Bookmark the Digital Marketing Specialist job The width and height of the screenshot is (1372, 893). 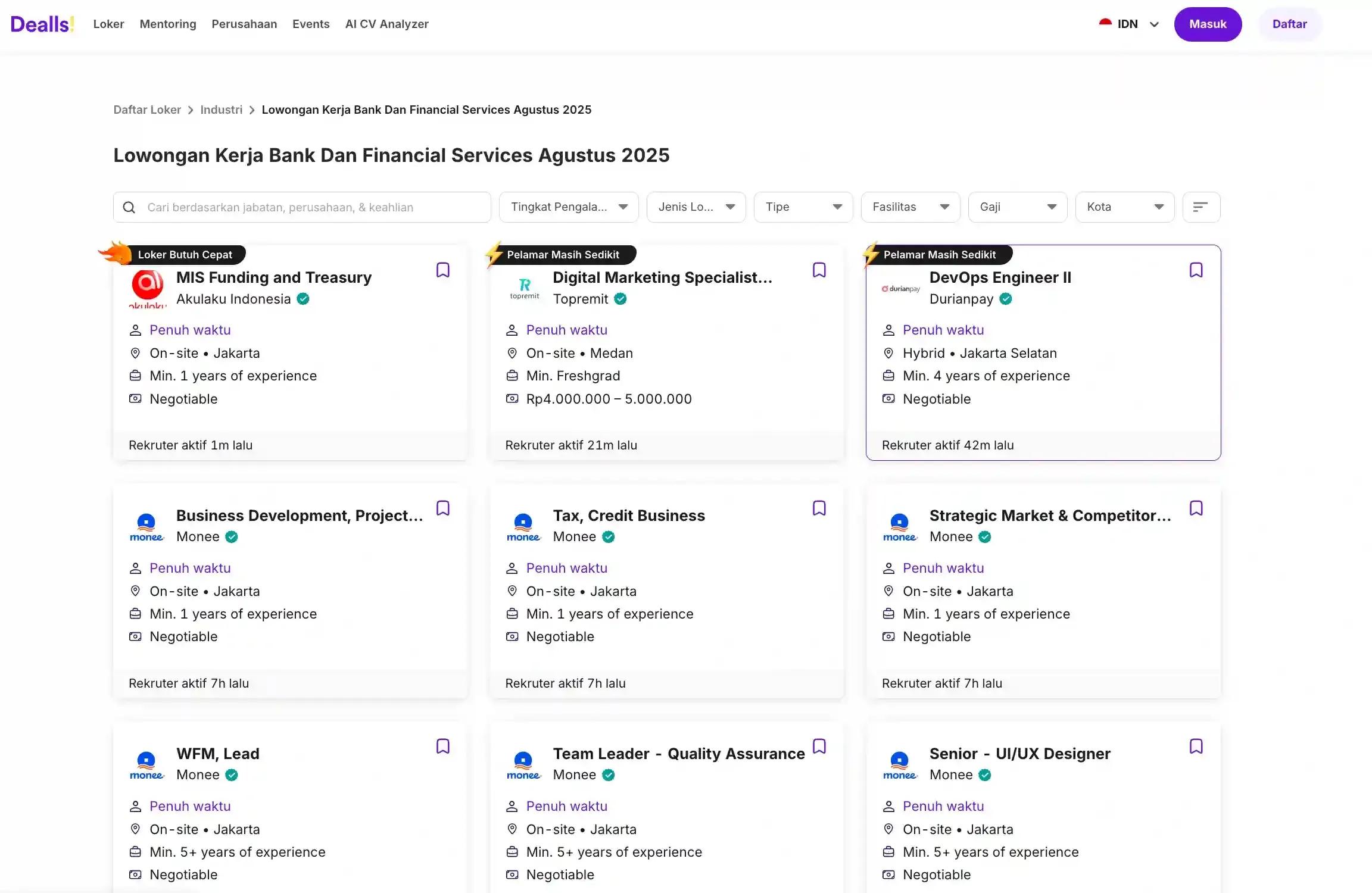coord(819,270)
